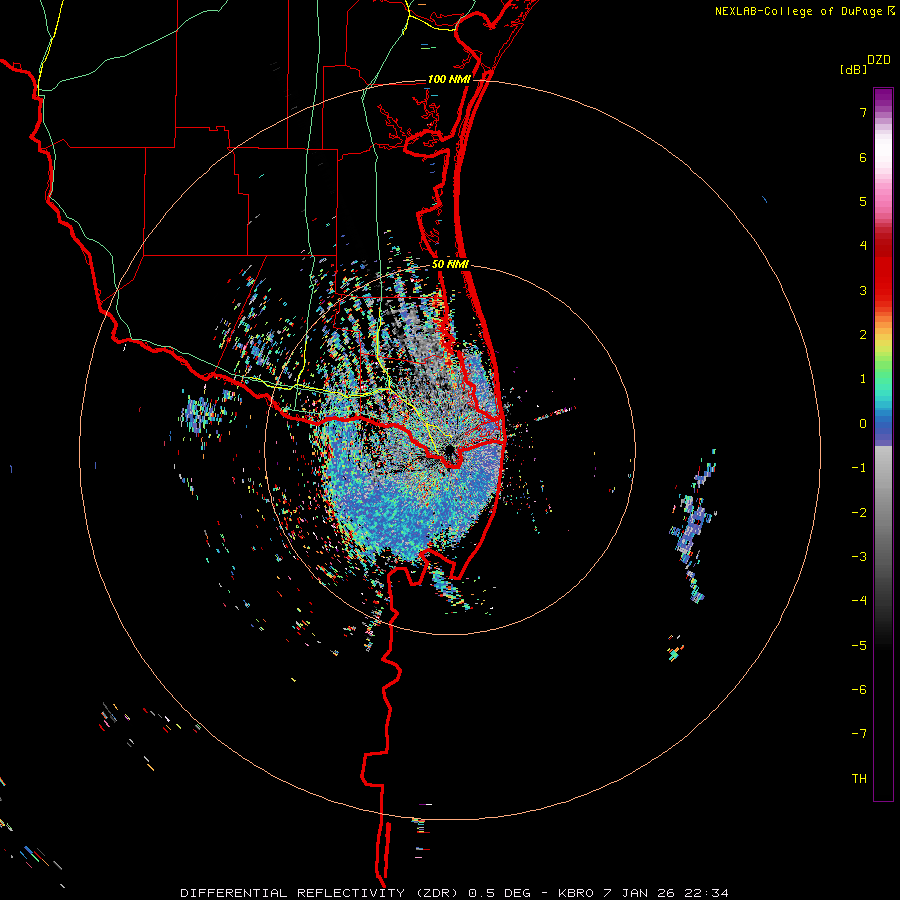Click the 100 NMI range ring label

[x=449, y=79]
